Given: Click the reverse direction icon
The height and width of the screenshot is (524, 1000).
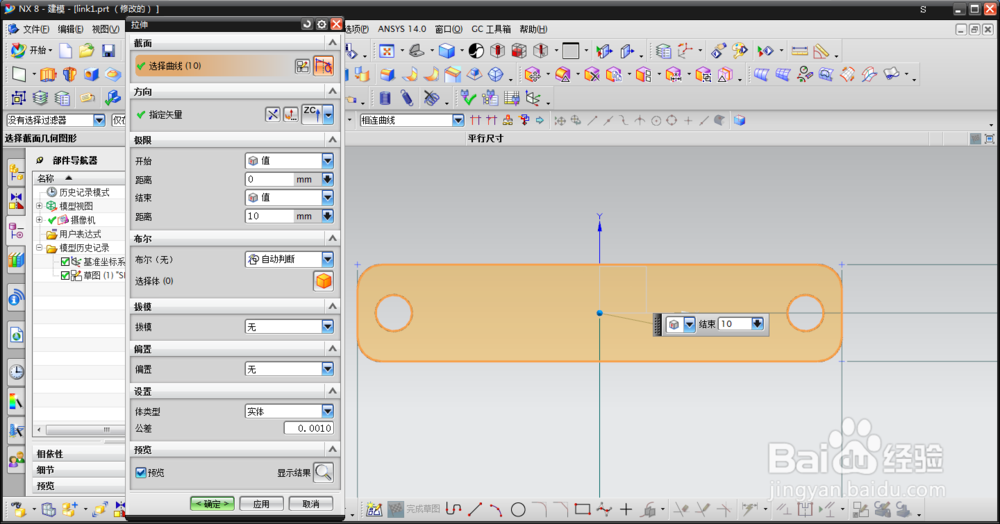Looking at the screenshot, I should click(x=272, y=115).
